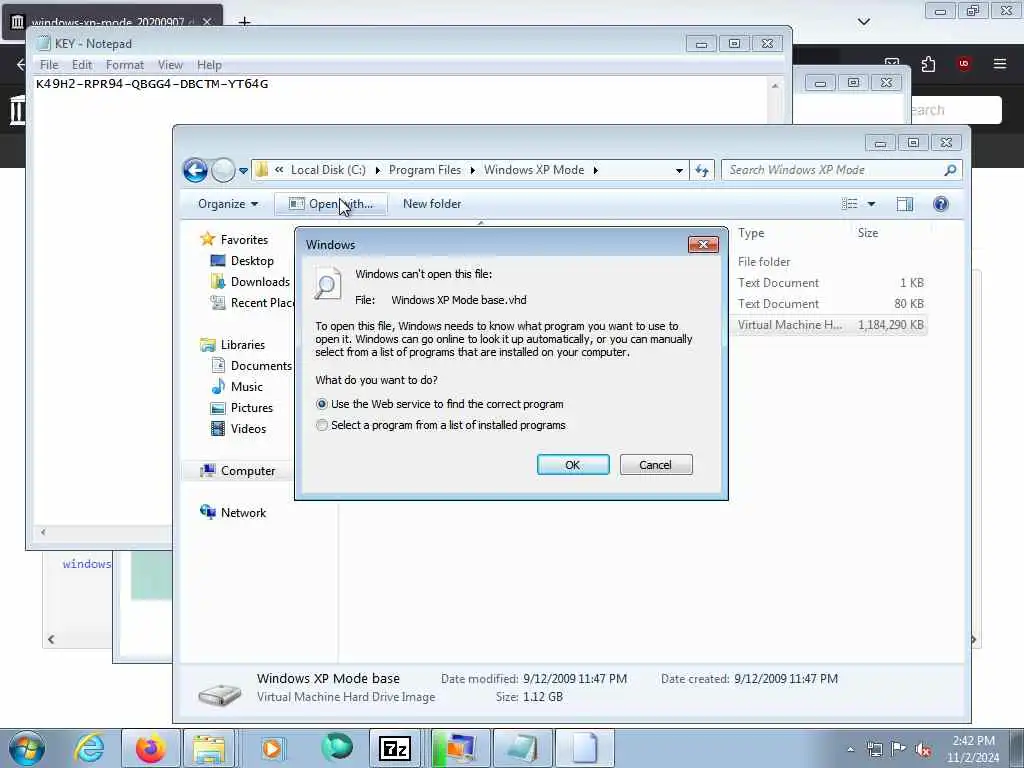Image resolution: width=1024 pixels, height=768 pixels.
Task: Open the recent locations dropdown arrow
Action: point(243,170)
